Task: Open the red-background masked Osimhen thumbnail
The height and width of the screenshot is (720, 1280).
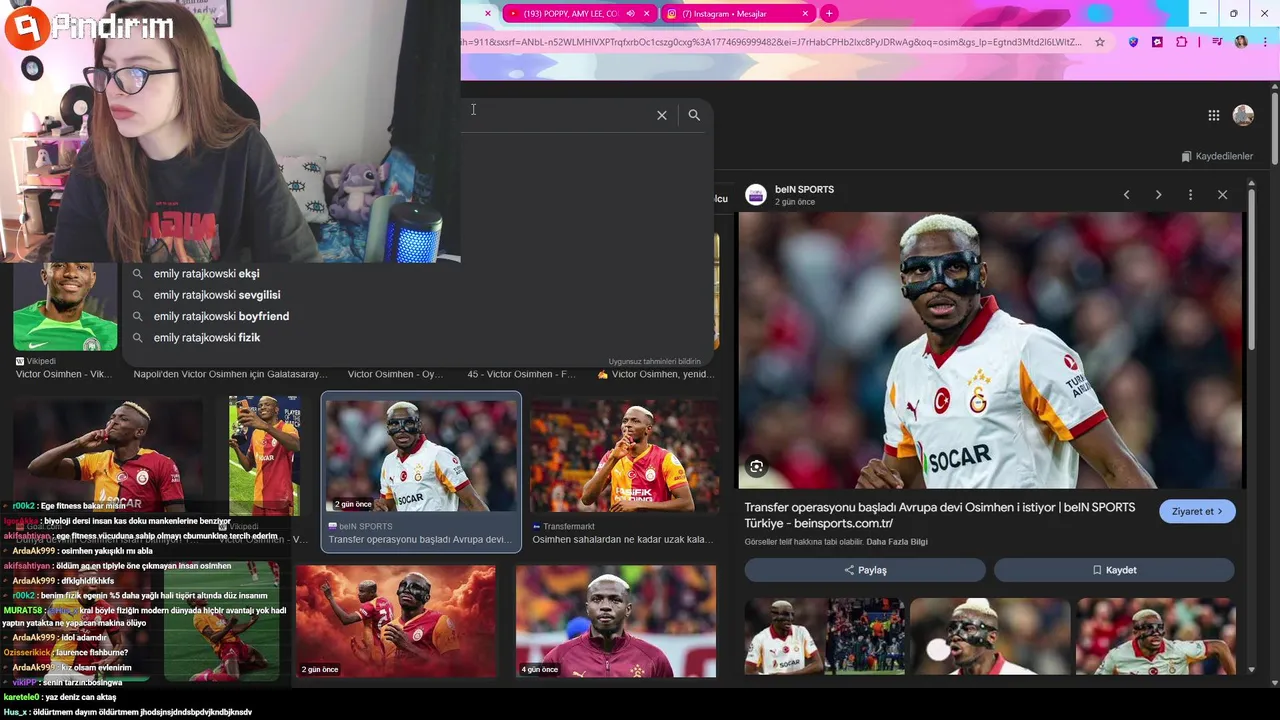Action: (396, 622)
